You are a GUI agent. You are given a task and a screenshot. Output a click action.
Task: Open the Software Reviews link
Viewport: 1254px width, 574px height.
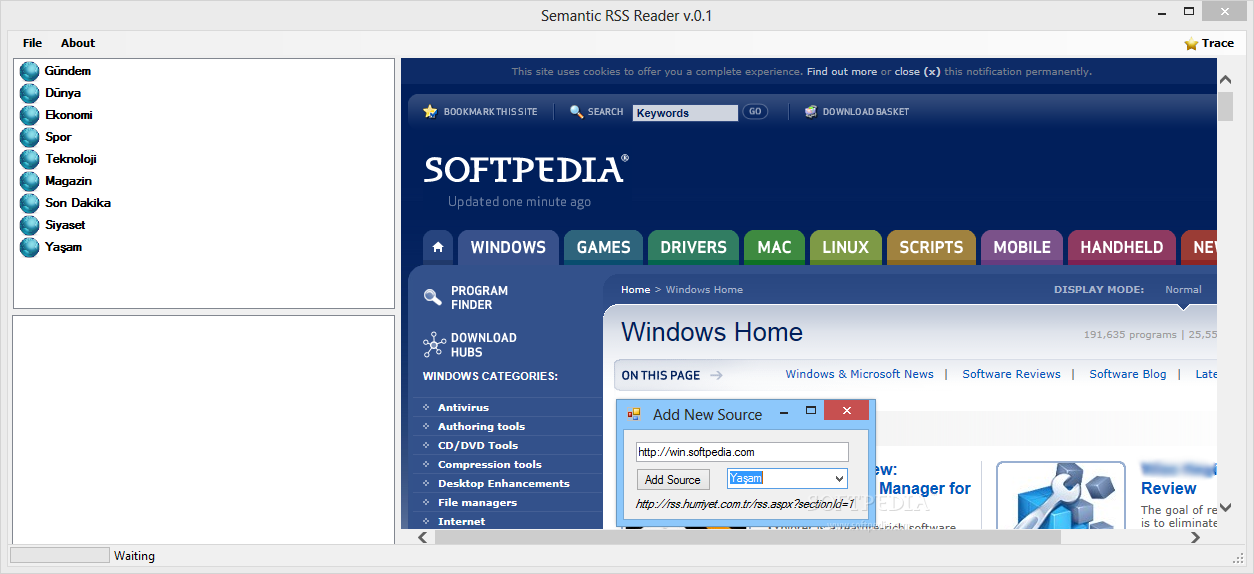click(1011, 374)
